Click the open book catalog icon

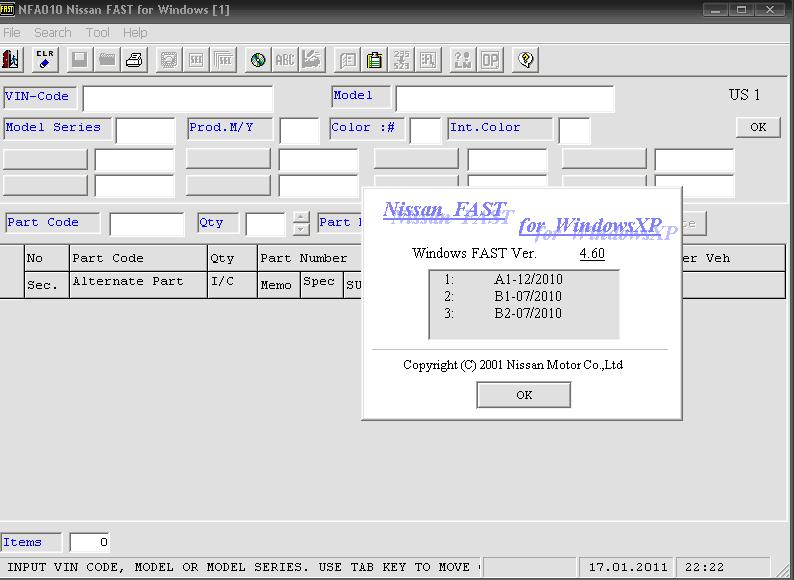pos(347,60)
